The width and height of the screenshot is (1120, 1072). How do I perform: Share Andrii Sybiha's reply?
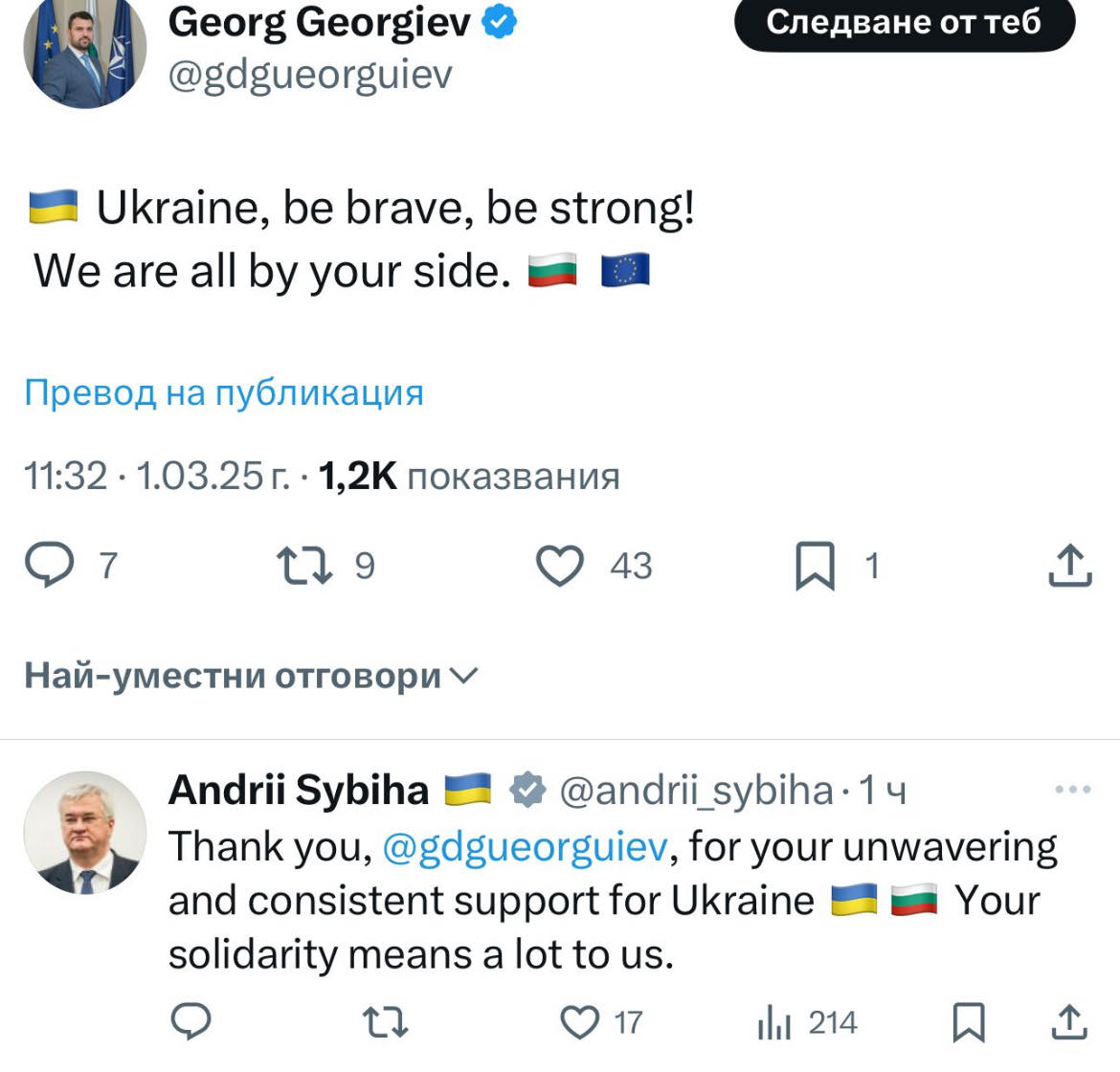click(x=1069, y=1022)
